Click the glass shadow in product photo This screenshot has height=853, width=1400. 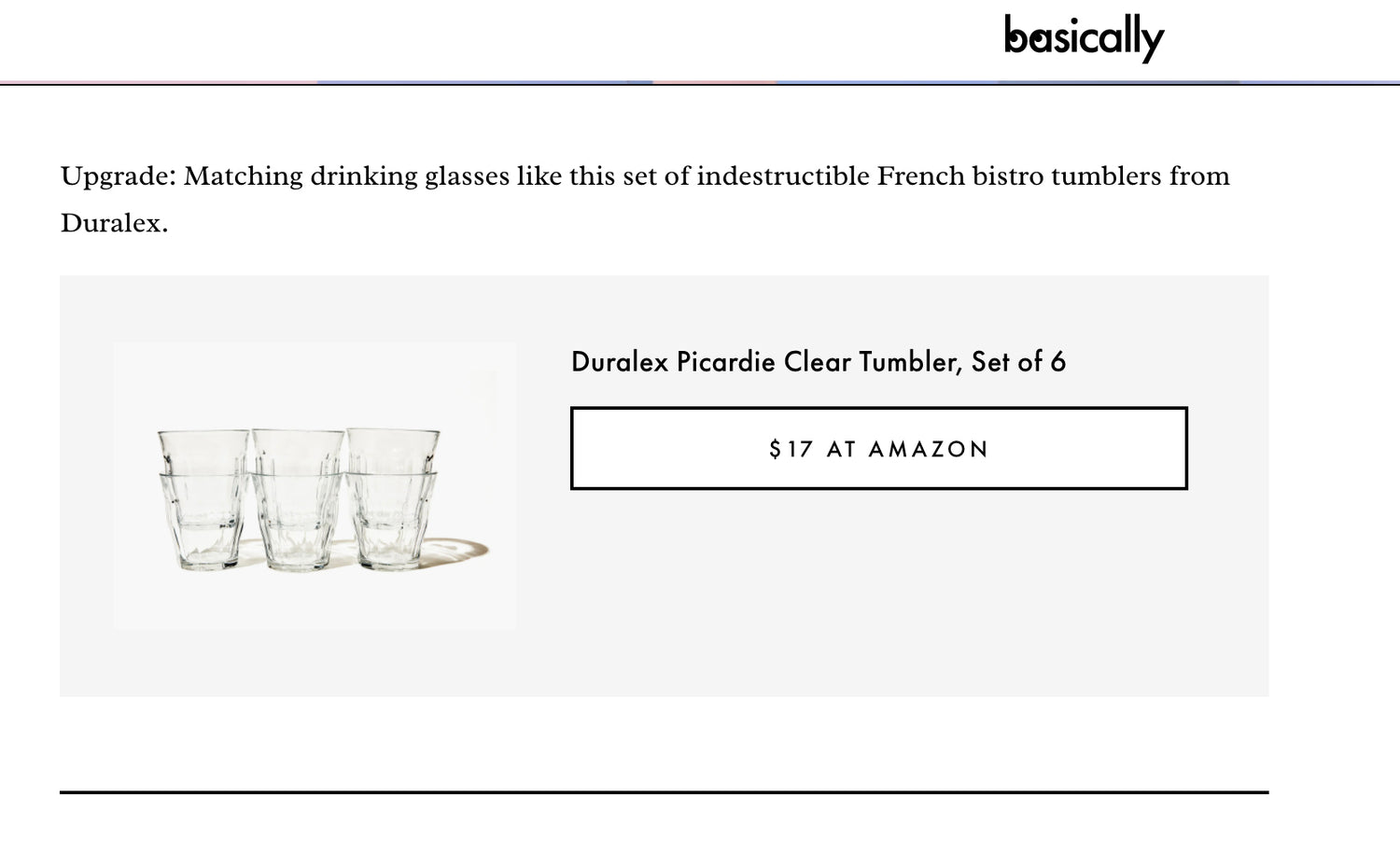460,550
